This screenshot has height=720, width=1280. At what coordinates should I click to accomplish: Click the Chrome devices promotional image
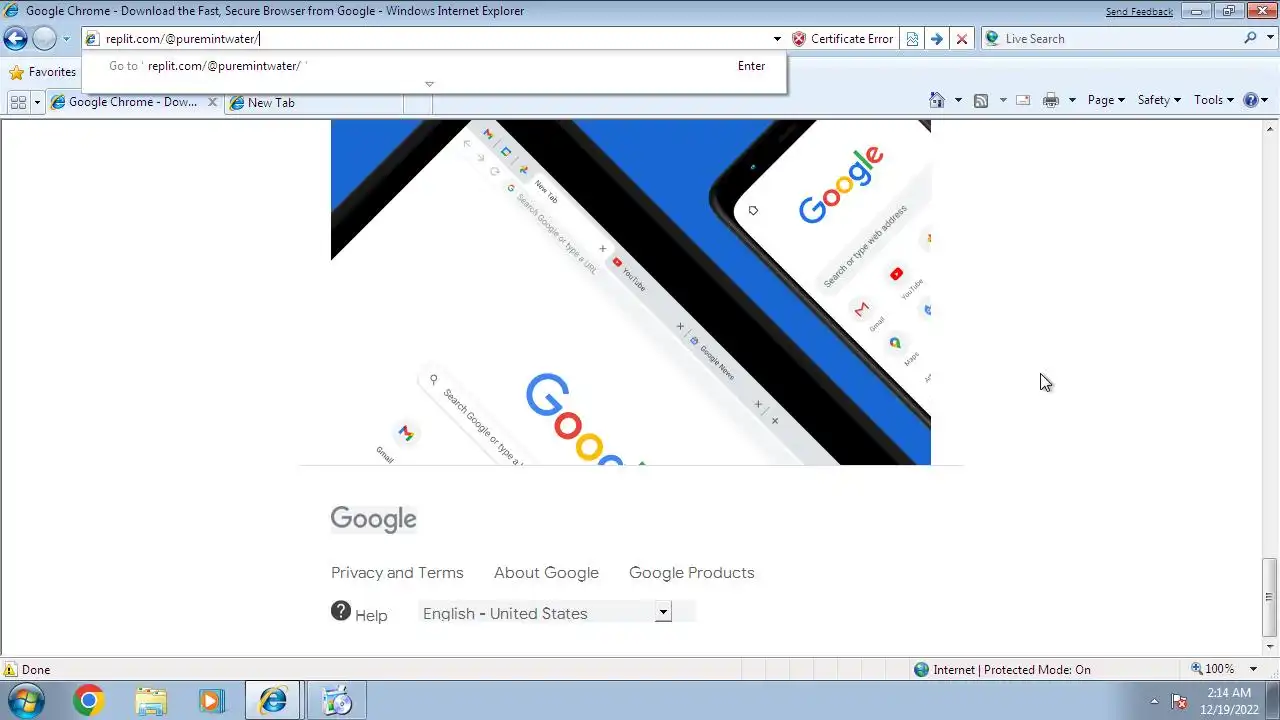pos(631,292)
